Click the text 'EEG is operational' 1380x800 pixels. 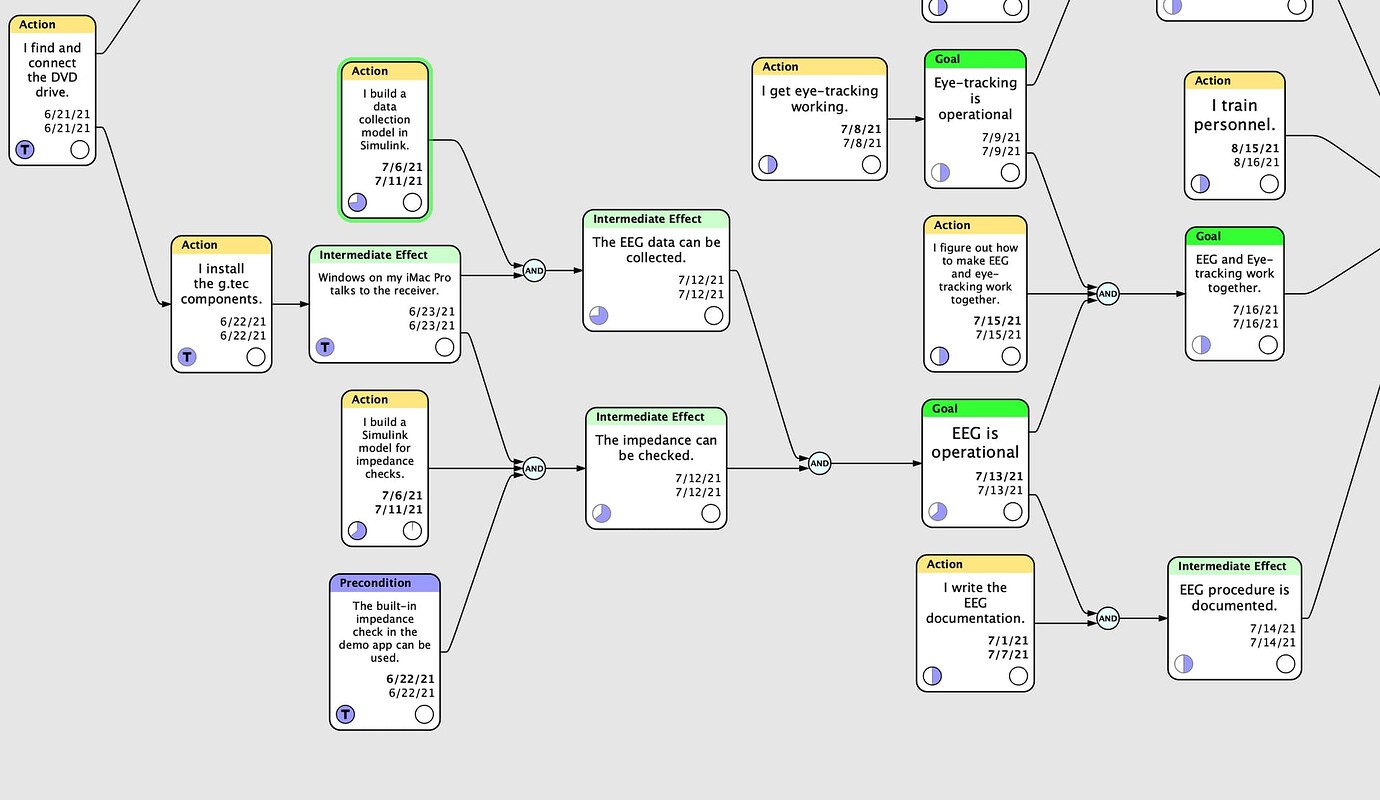[x=975, y=443]
